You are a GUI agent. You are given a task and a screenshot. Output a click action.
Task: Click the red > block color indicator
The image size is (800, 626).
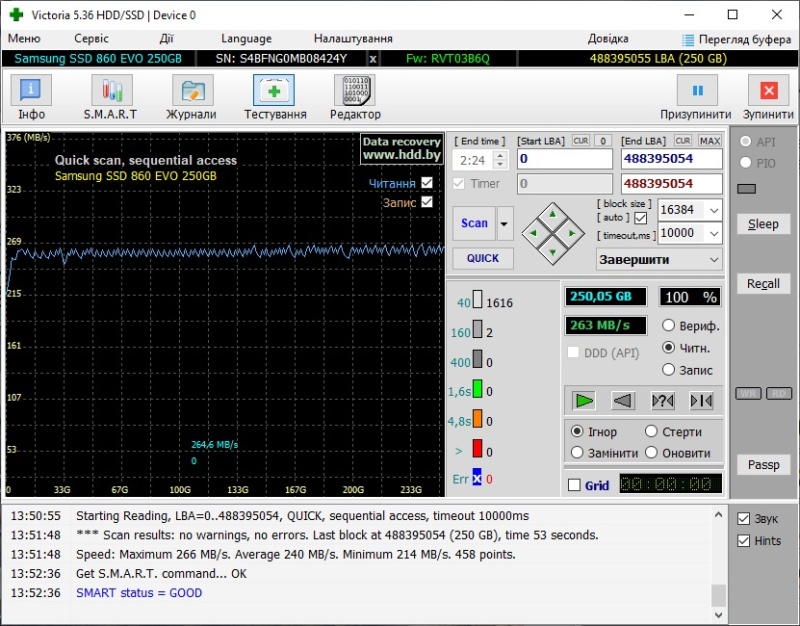pyautogui.click(x=478, y=448)
